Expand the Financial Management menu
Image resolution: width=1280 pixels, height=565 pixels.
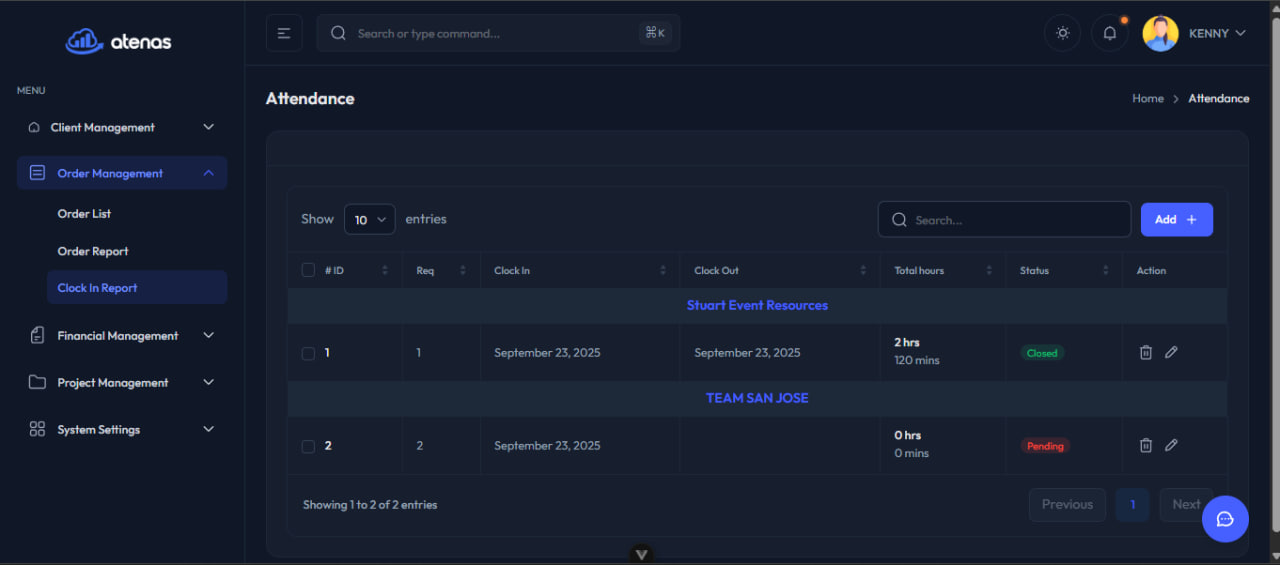[x=121, y=336]
